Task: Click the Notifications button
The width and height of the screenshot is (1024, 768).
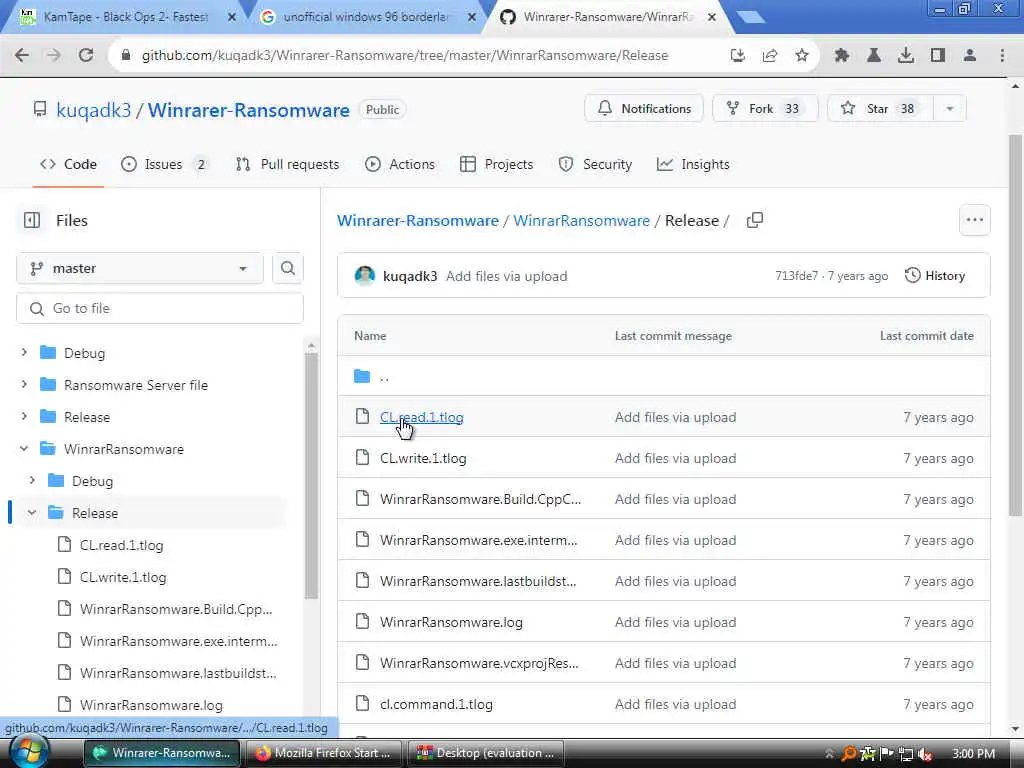Action: (644, 108)
